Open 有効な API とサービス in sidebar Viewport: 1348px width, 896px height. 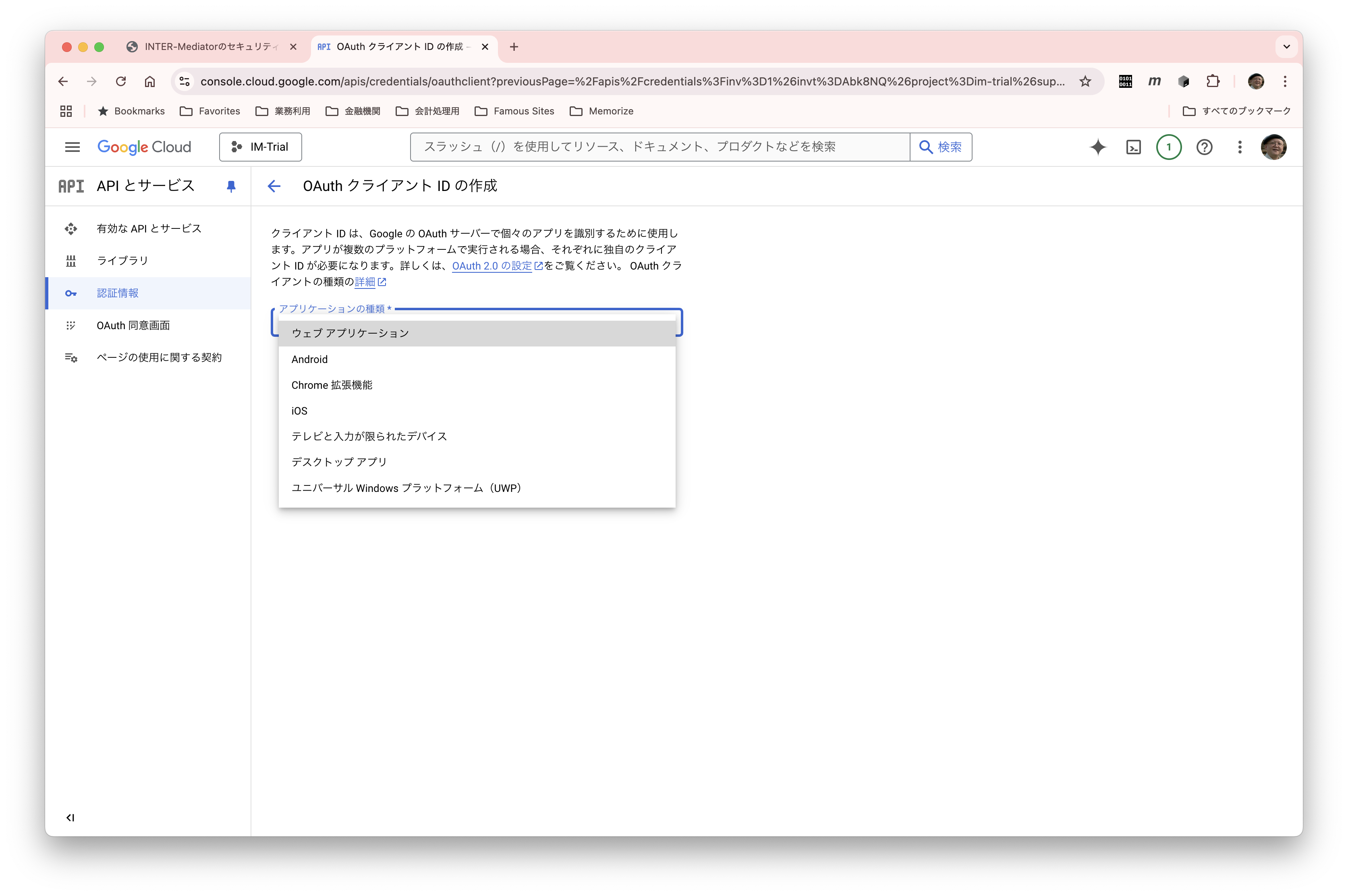click(149, 228)
